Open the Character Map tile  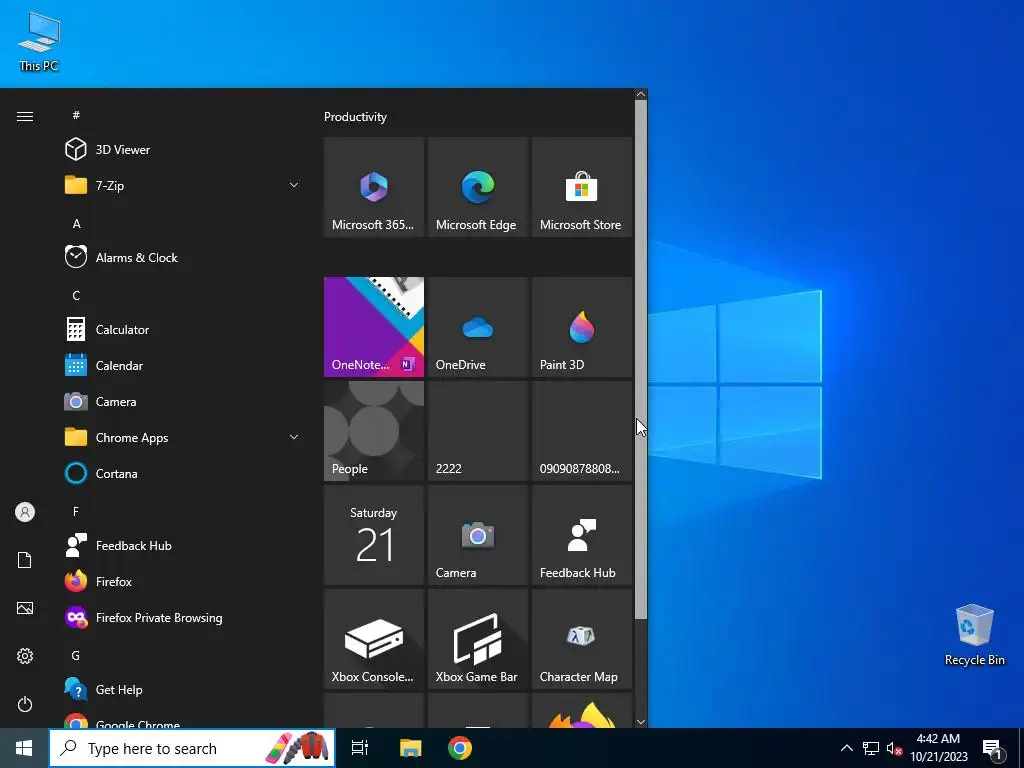[x=582, y=639]
